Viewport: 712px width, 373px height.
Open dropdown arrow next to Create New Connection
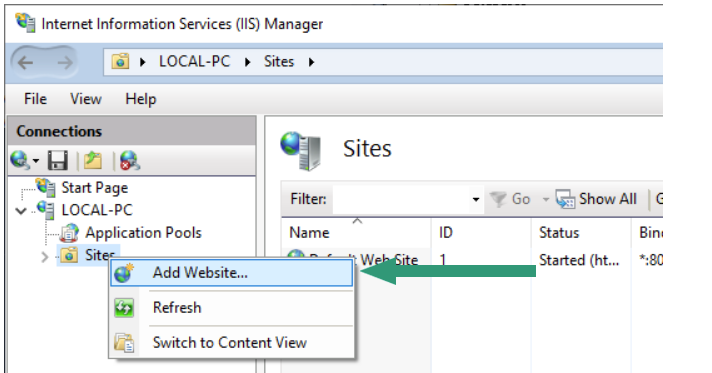[x=36, y=161]
